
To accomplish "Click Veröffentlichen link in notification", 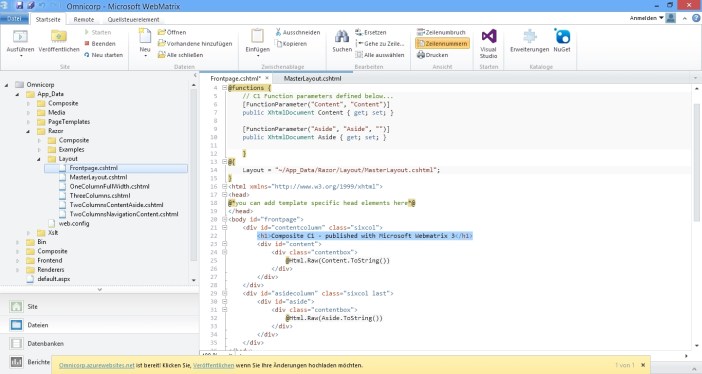I will (x=214, y=365).
